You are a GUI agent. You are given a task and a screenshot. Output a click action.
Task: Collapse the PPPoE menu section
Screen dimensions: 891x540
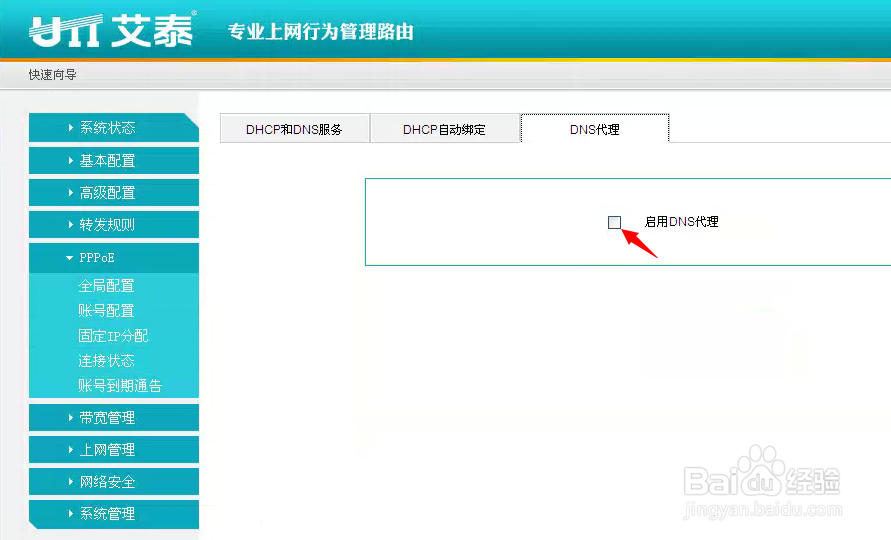coord(114,257)
